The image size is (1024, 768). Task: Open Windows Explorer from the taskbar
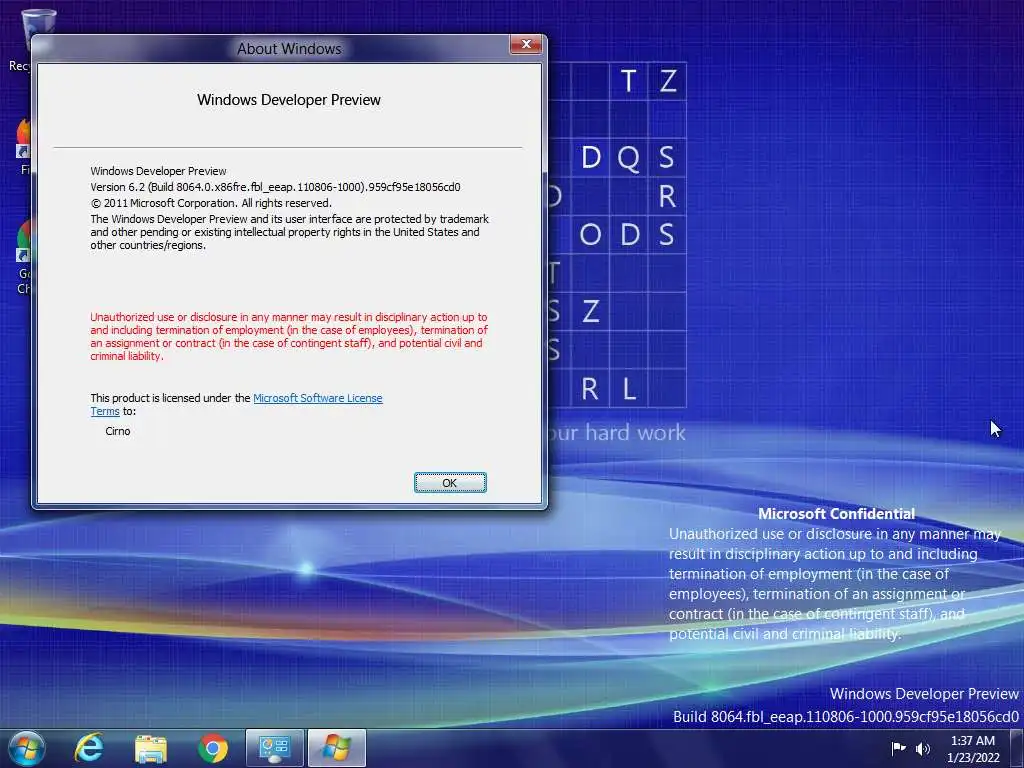(151, 748)
